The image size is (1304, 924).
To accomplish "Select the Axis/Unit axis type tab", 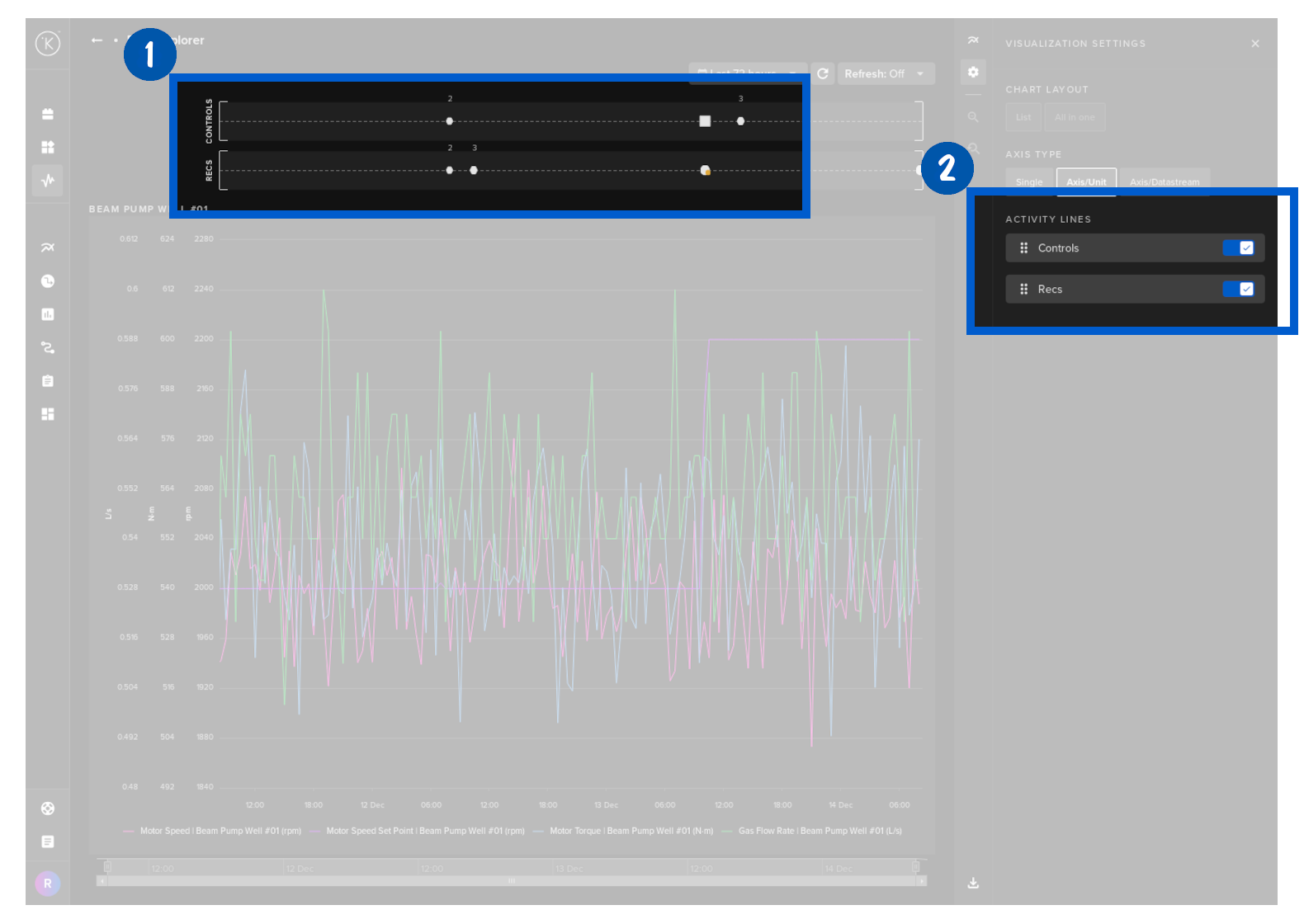I will (x=1085, y=182).
